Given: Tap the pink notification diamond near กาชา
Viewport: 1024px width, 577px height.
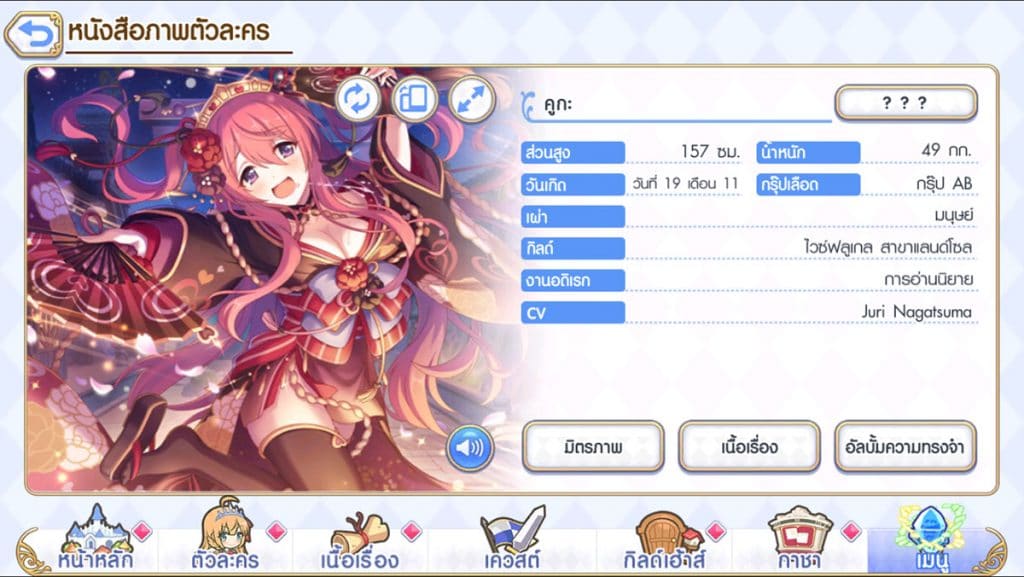Looking at the screenshot, I should [850, 532].
